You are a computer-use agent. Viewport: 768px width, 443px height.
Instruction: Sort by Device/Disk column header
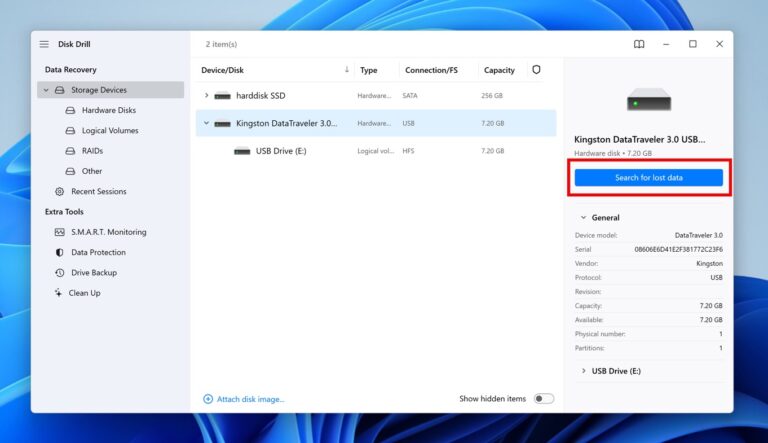click(x=222, y=70)
